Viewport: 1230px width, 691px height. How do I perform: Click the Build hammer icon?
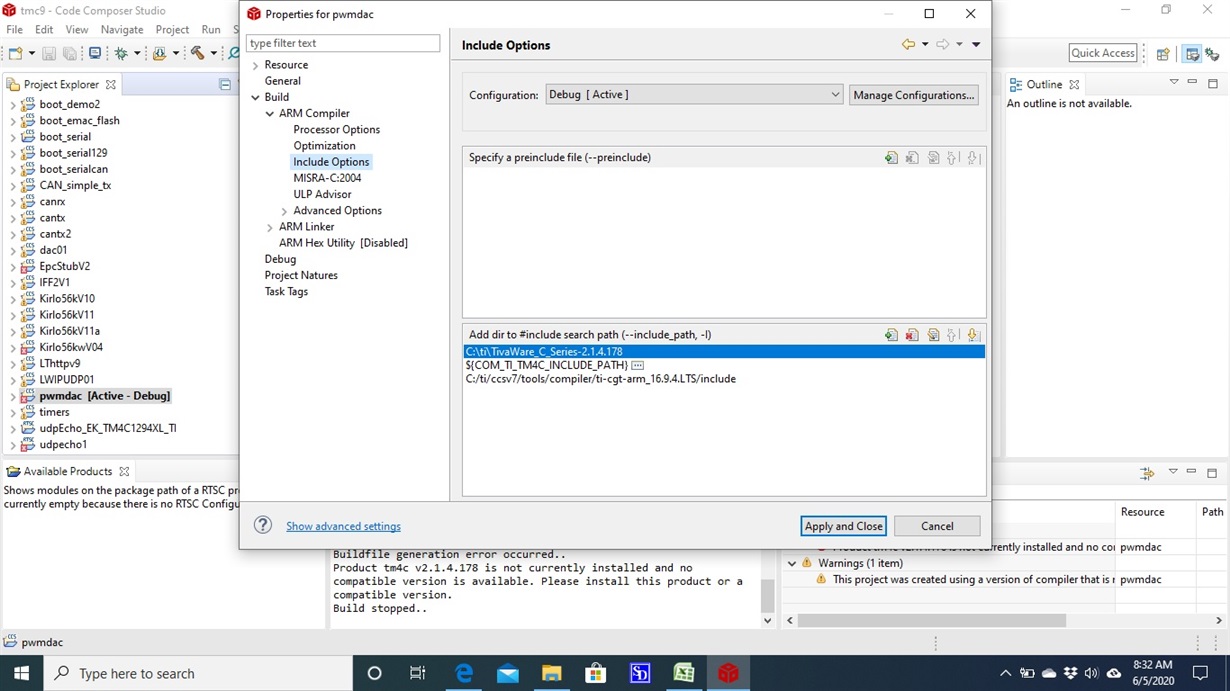pyautogui.click(x=197, y=53)
